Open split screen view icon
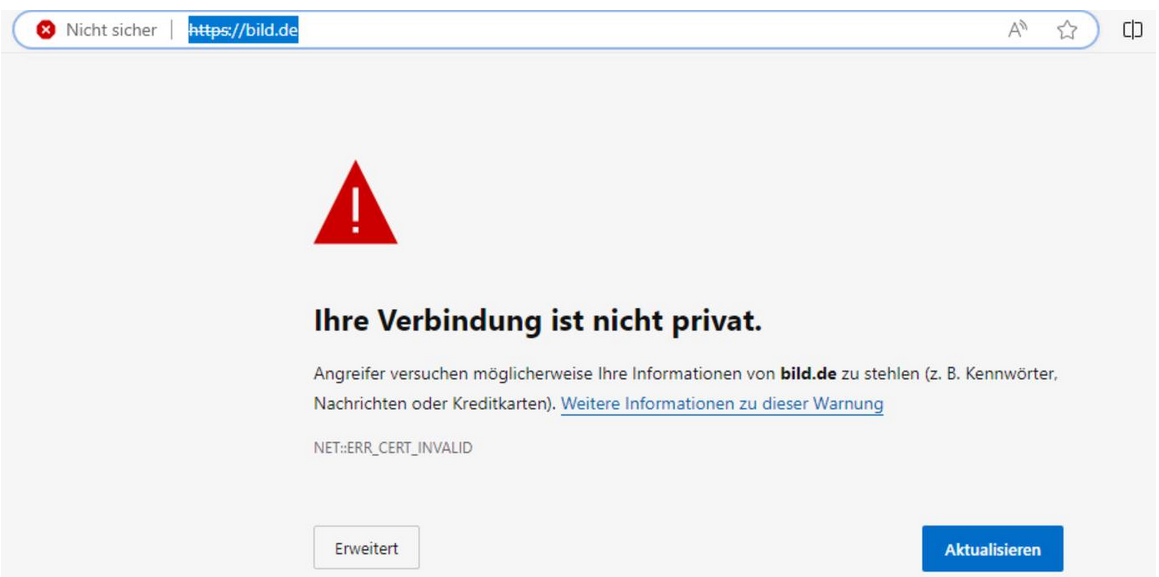 coord(1132,30)
